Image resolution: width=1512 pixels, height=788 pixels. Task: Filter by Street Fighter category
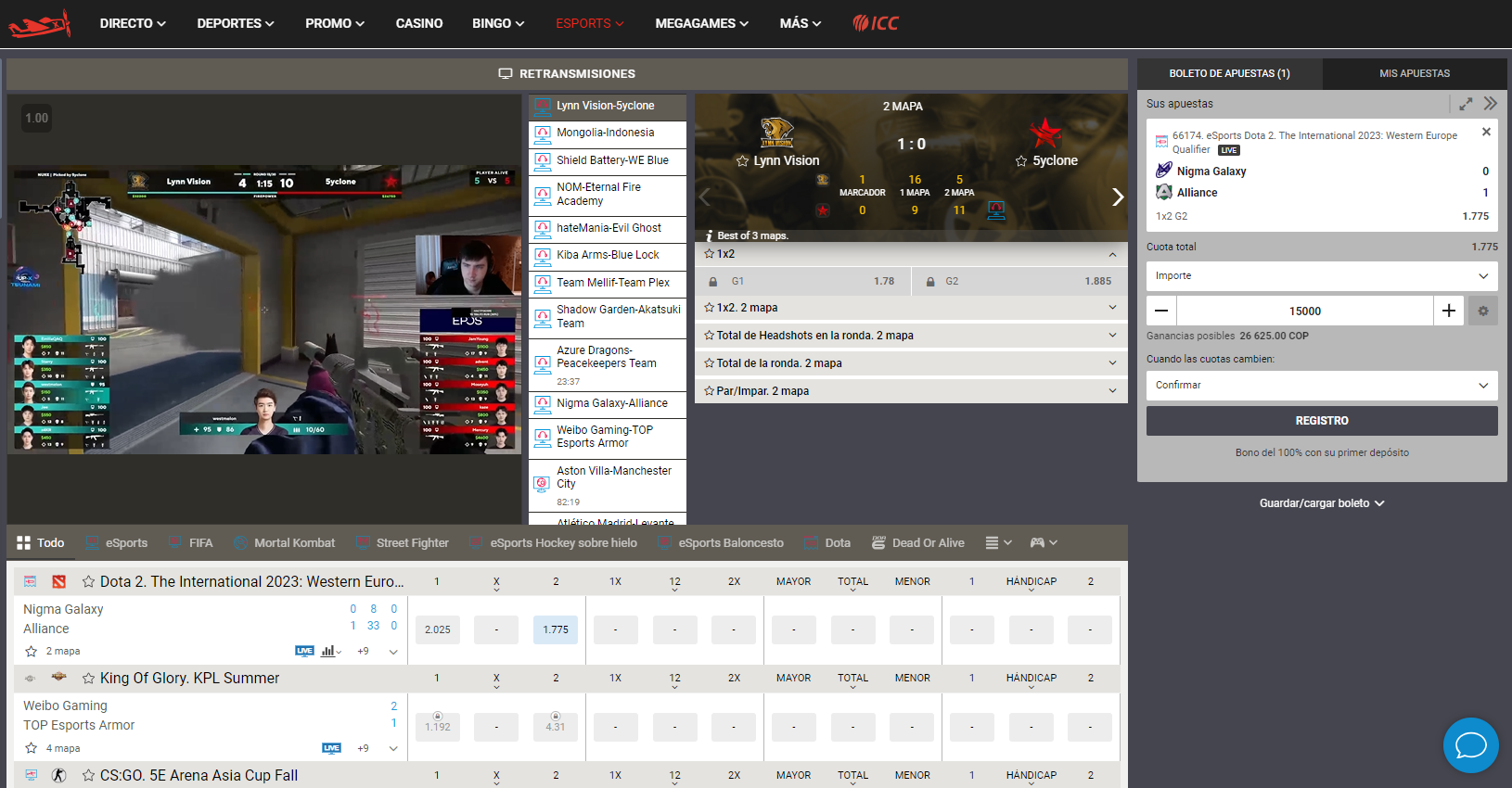(403, 542)
